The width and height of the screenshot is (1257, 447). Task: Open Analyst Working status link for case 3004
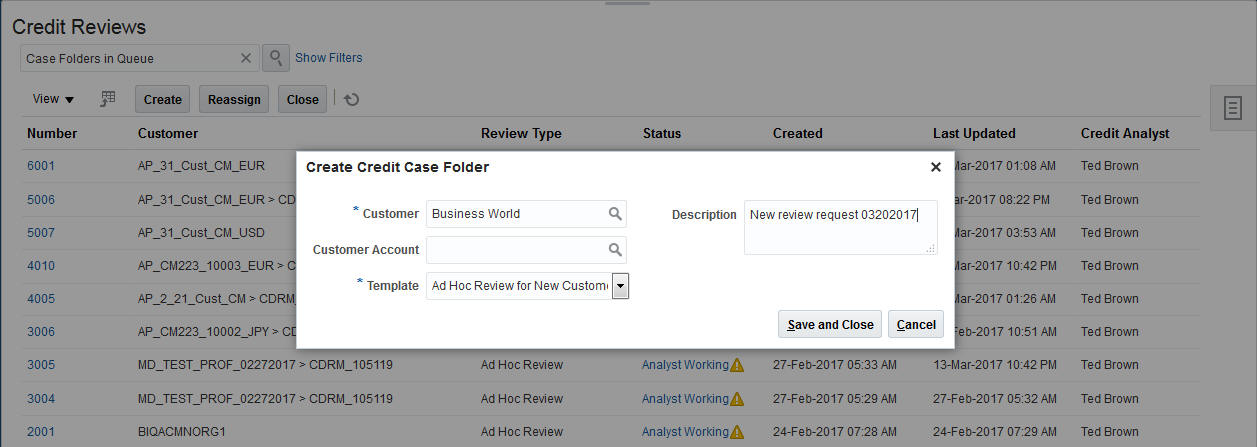point(685,398)
